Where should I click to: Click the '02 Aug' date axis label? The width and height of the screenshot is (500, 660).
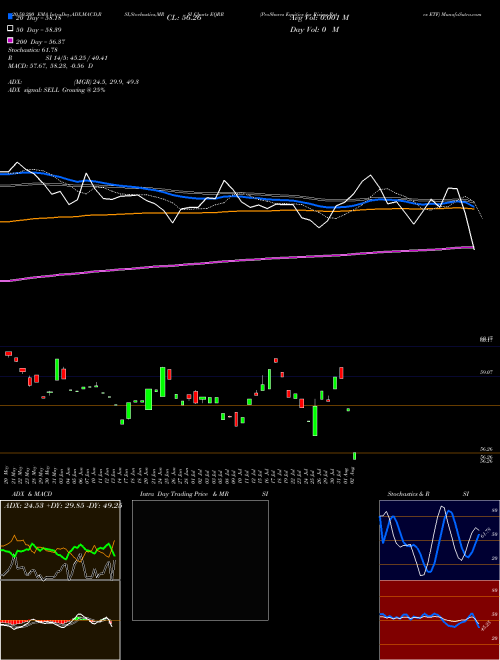pos(353,475)
